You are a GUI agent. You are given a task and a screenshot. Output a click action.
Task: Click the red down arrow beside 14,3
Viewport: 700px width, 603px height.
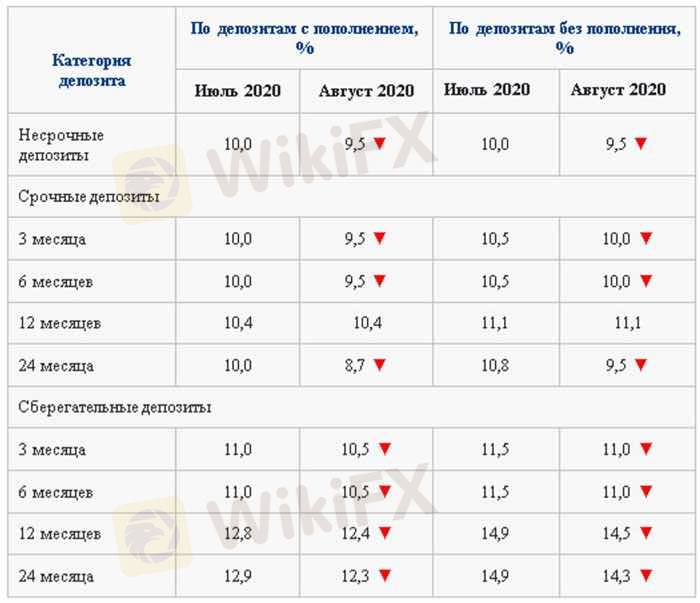[x=645, y=576]
